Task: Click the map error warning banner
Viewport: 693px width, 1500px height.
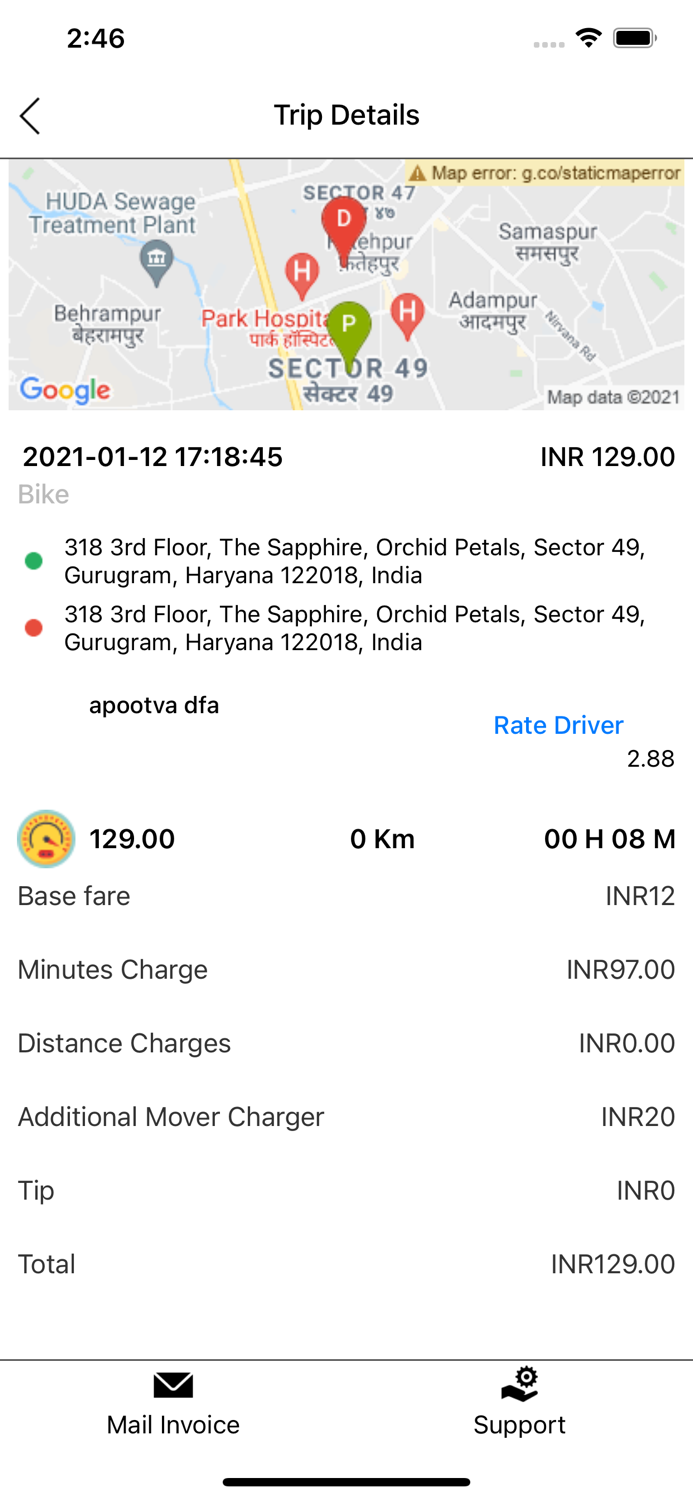Action: coord(545,173)
